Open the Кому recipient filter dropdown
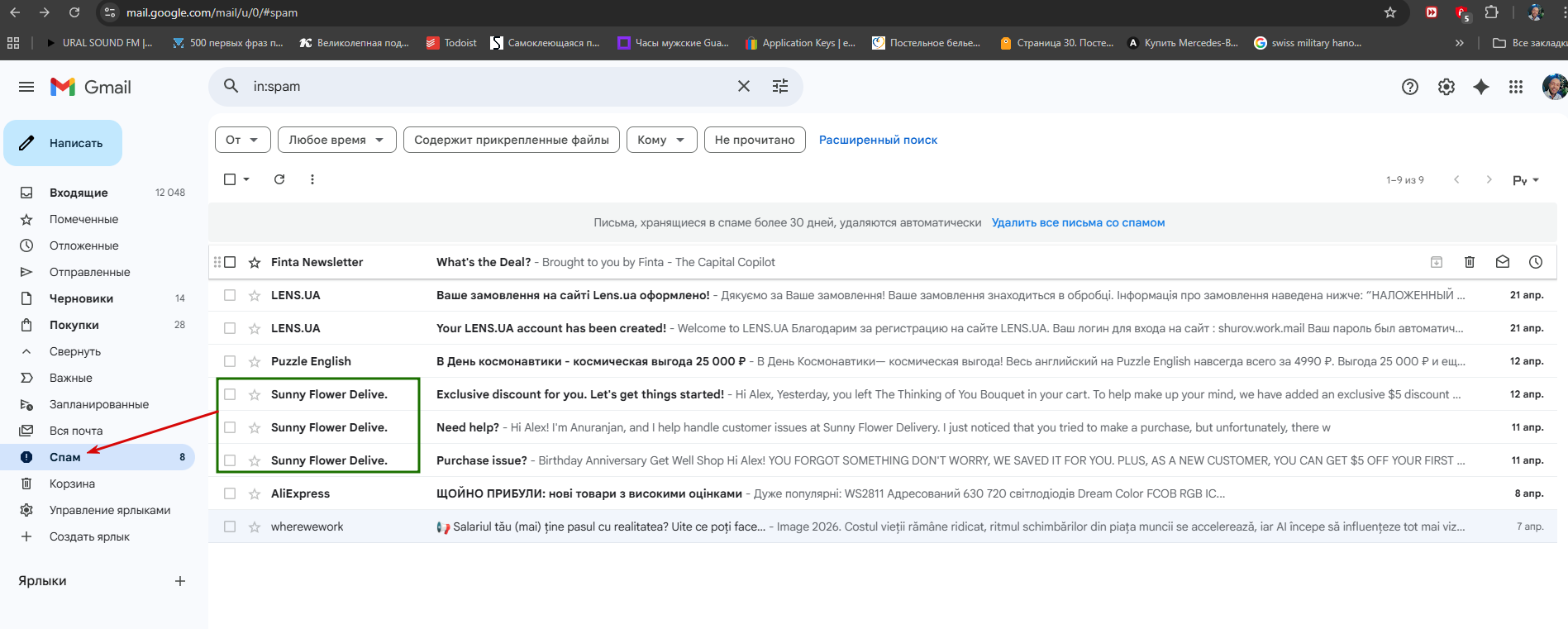This screenshot has width=1568, height=629. point(662,140)
